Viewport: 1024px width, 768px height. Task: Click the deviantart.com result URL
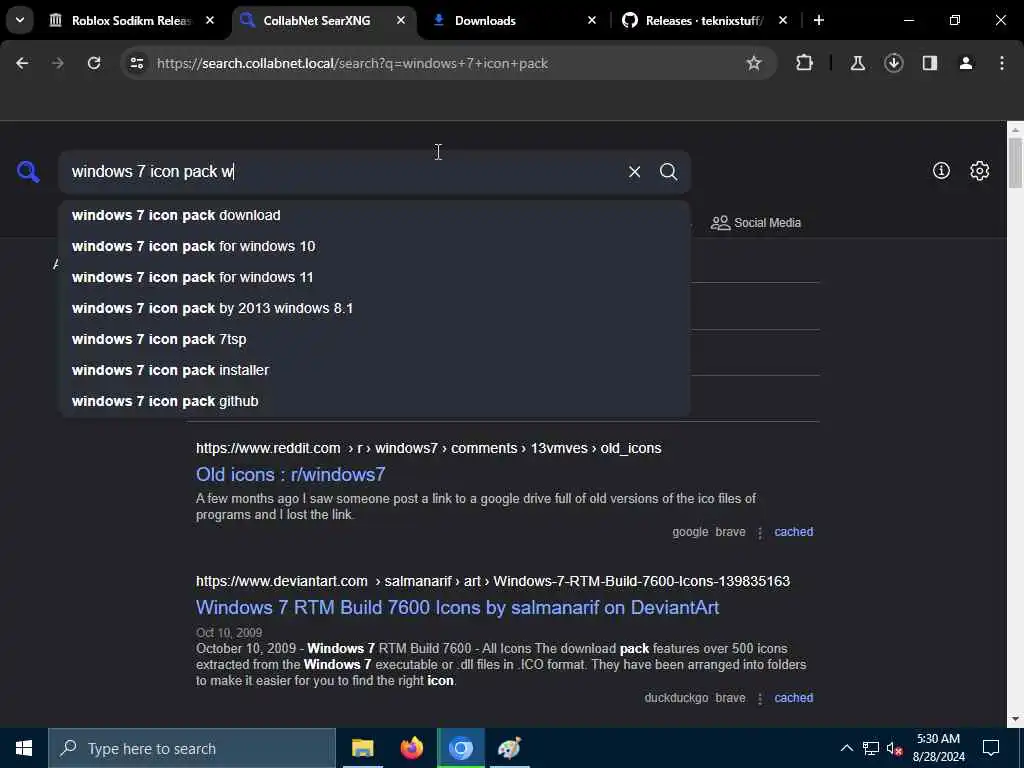pos(493,581)
